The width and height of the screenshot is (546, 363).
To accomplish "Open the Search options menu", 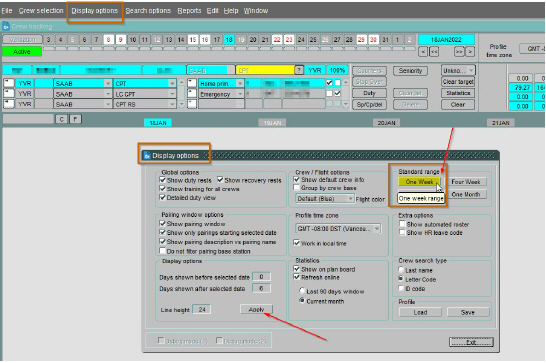I will [x=148, y=11].
